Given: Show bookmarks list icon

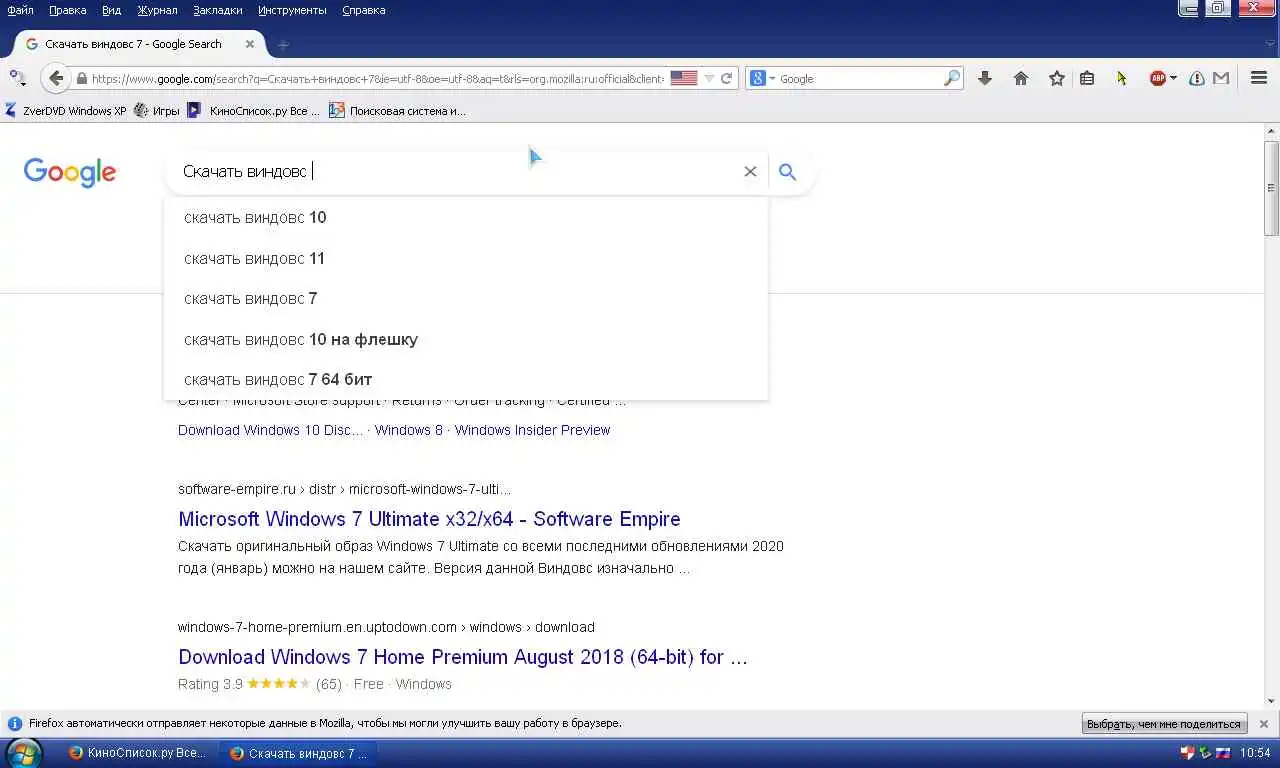Looking at the screenshot, I should click(x=1087, y=78).
